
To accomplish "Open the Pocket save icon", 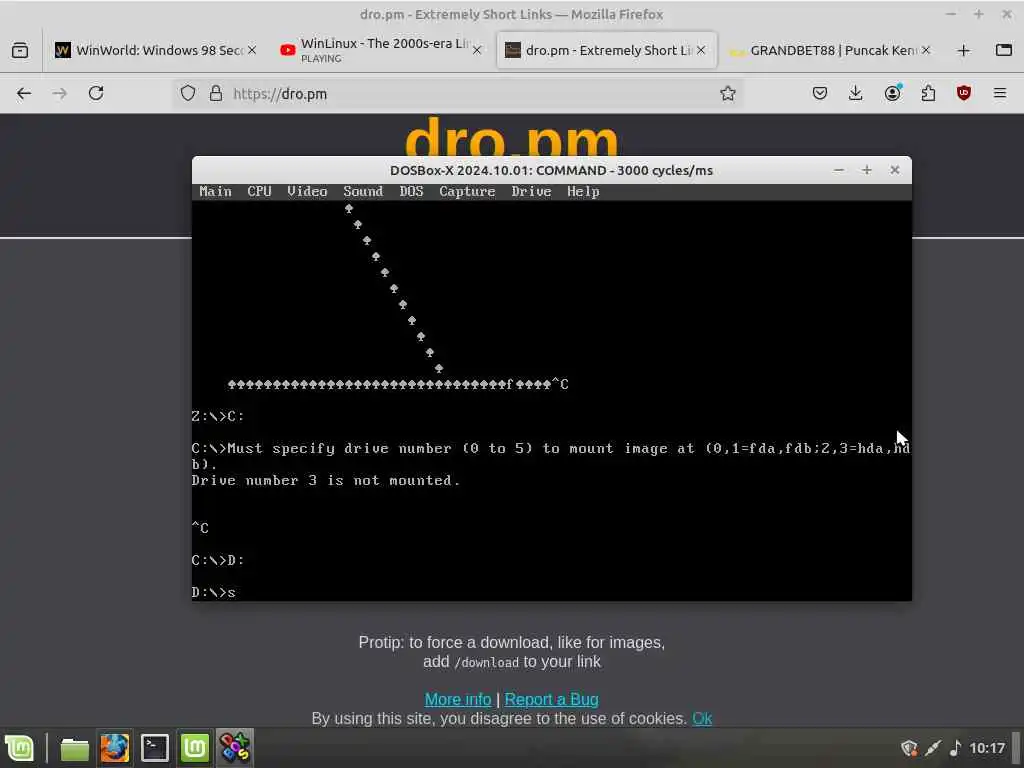I will [820, 93].
